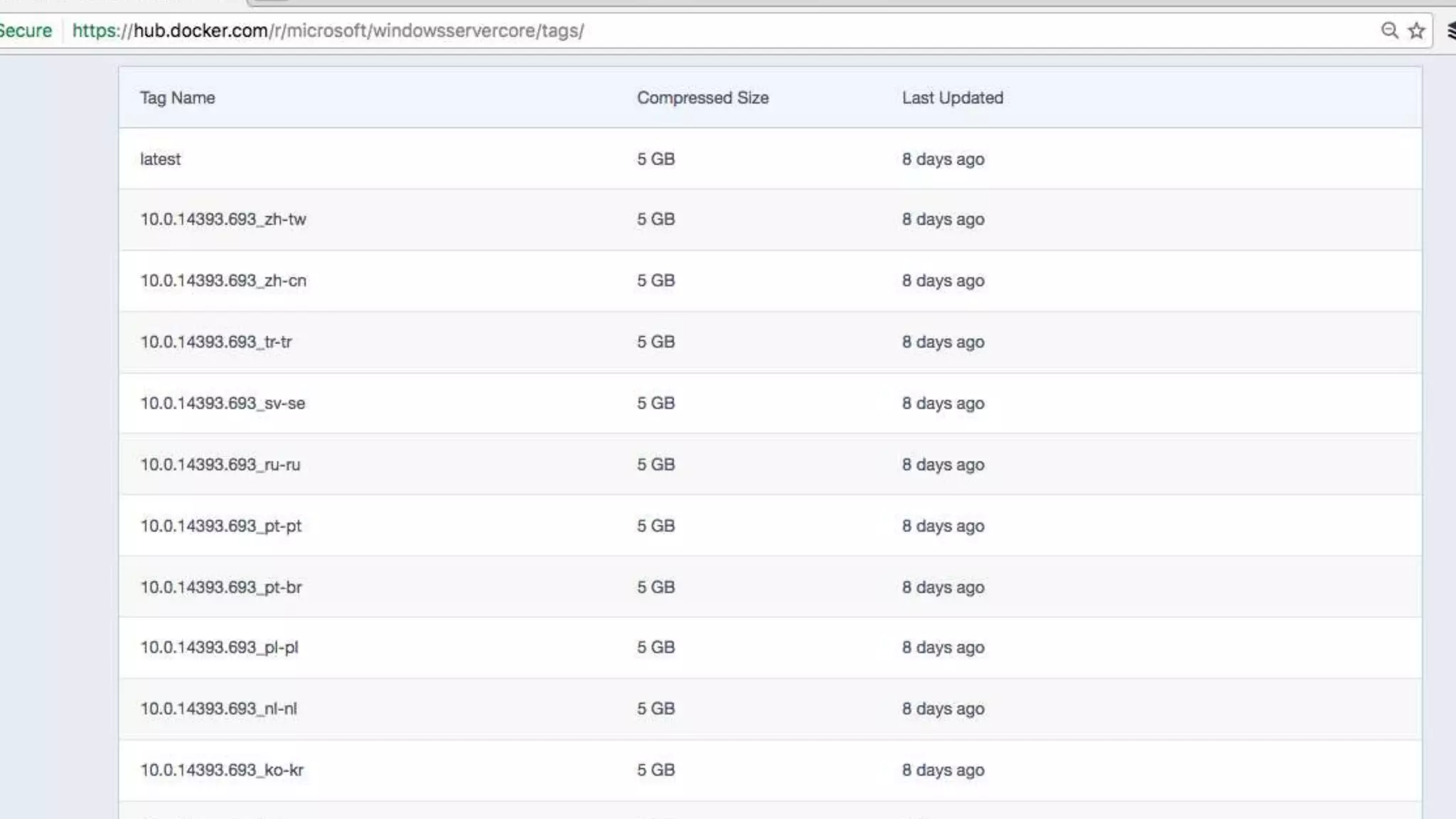Click the 10.0.14393.693_sv-se tag name
This screenshot has width=1456, height=819.
point(222,403)
